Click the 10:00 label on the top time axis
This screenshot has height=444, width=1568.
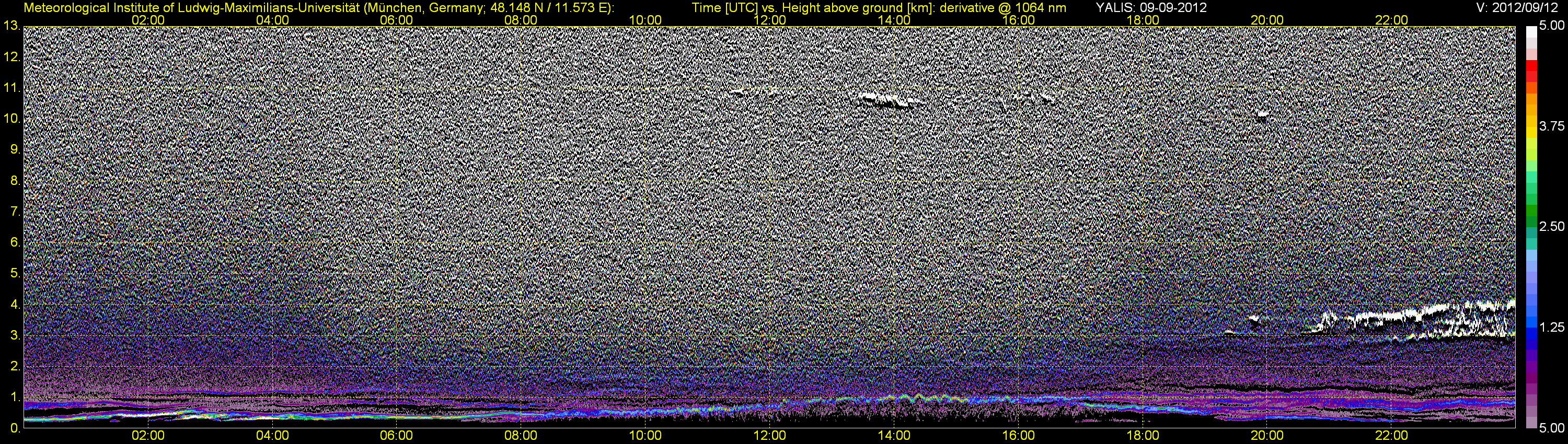click(x=645, y=20)
